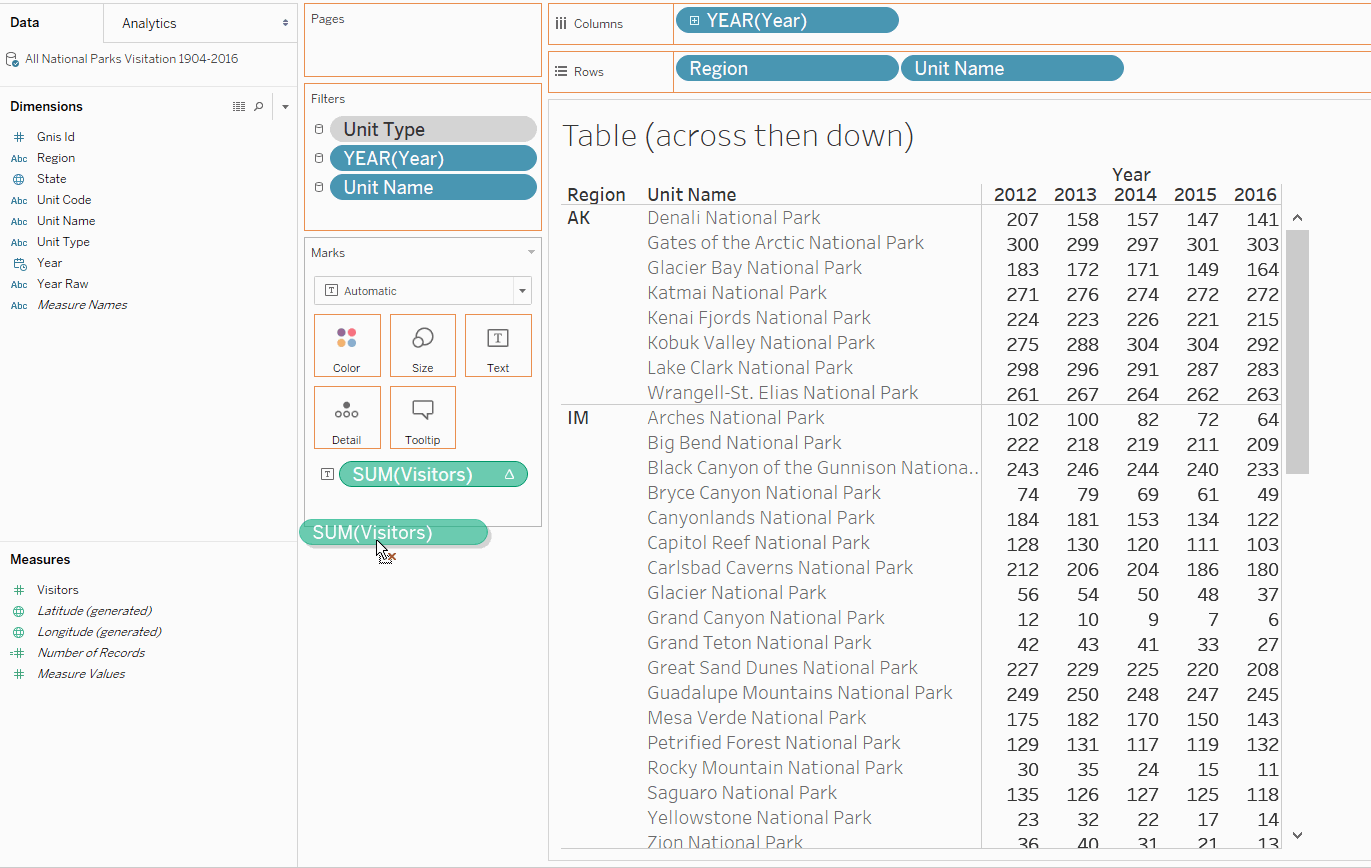
Task: Click the Dimensions search magnifier icon
Action: point(259,106)
